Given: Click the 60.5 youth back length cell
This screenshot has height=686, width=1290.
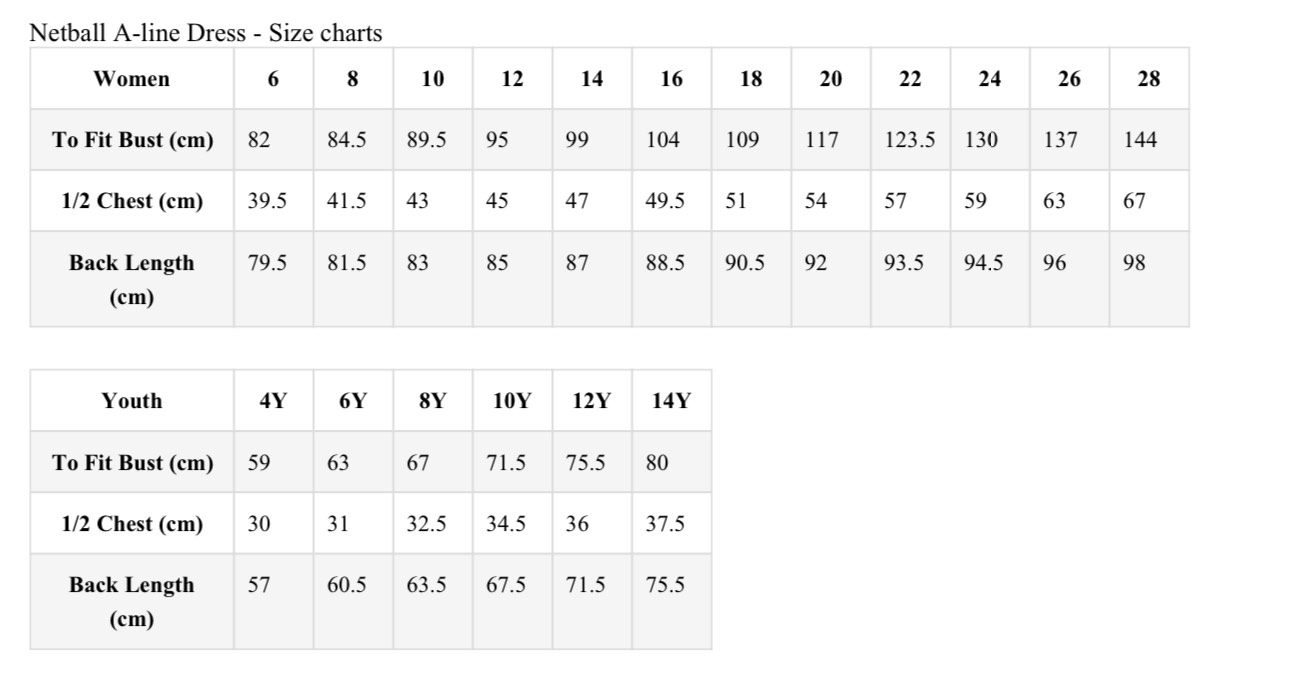Looking at the screenshot, I should 353,601.
